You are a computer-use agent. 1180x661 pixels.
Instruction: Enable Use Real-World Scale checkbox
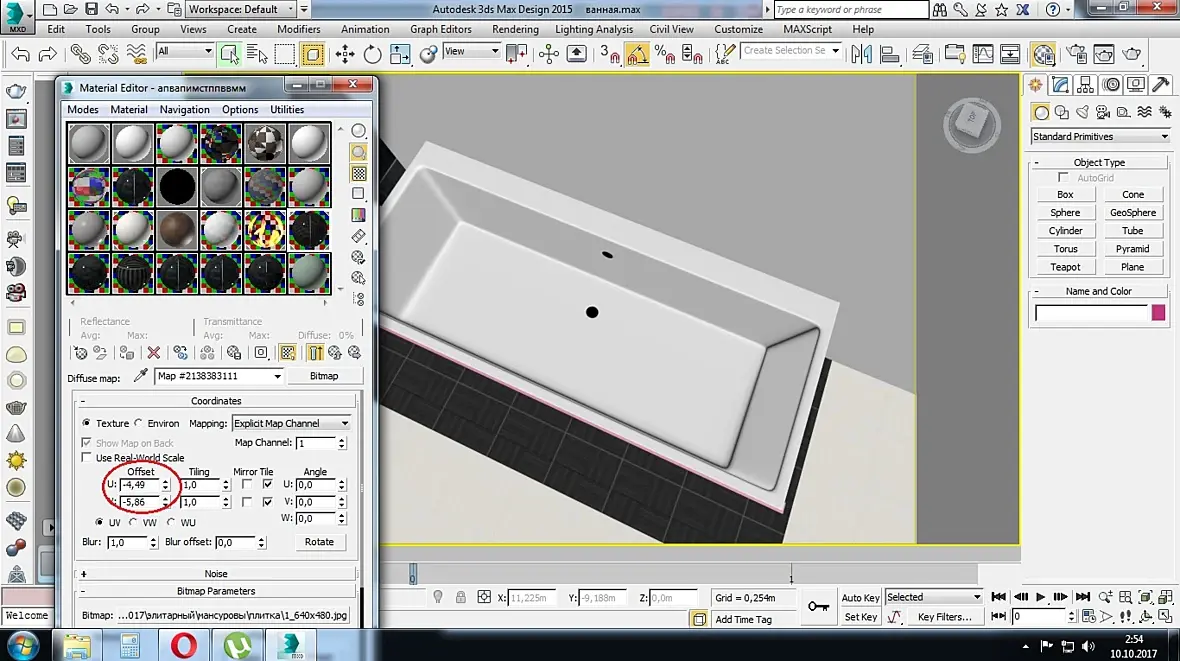tap(86, 458)
